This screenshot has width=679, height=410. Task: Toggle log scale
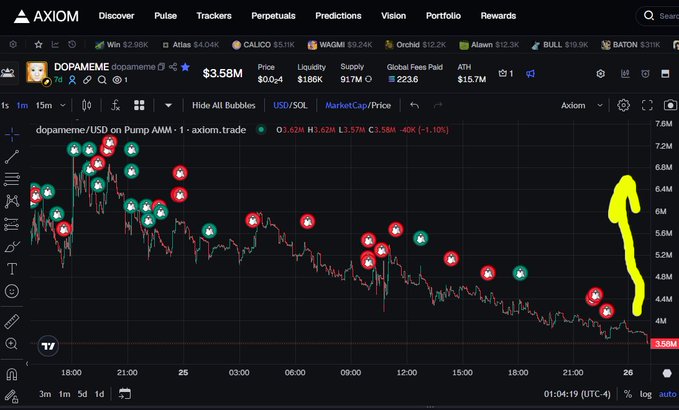pyautogui.click(x=646, y=394)
